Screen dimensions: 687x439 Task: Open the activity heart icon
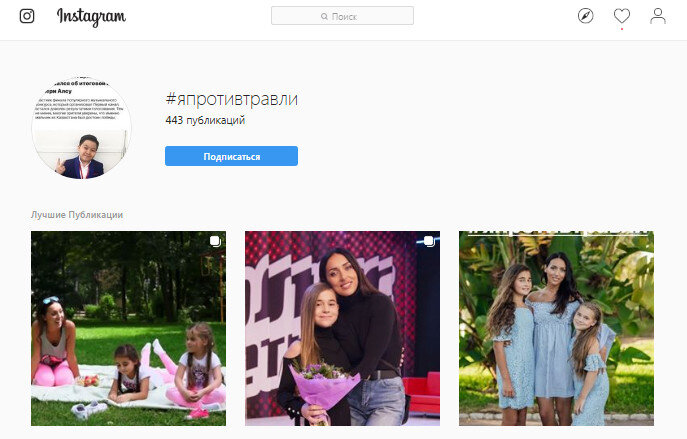(x=622, y=16)
